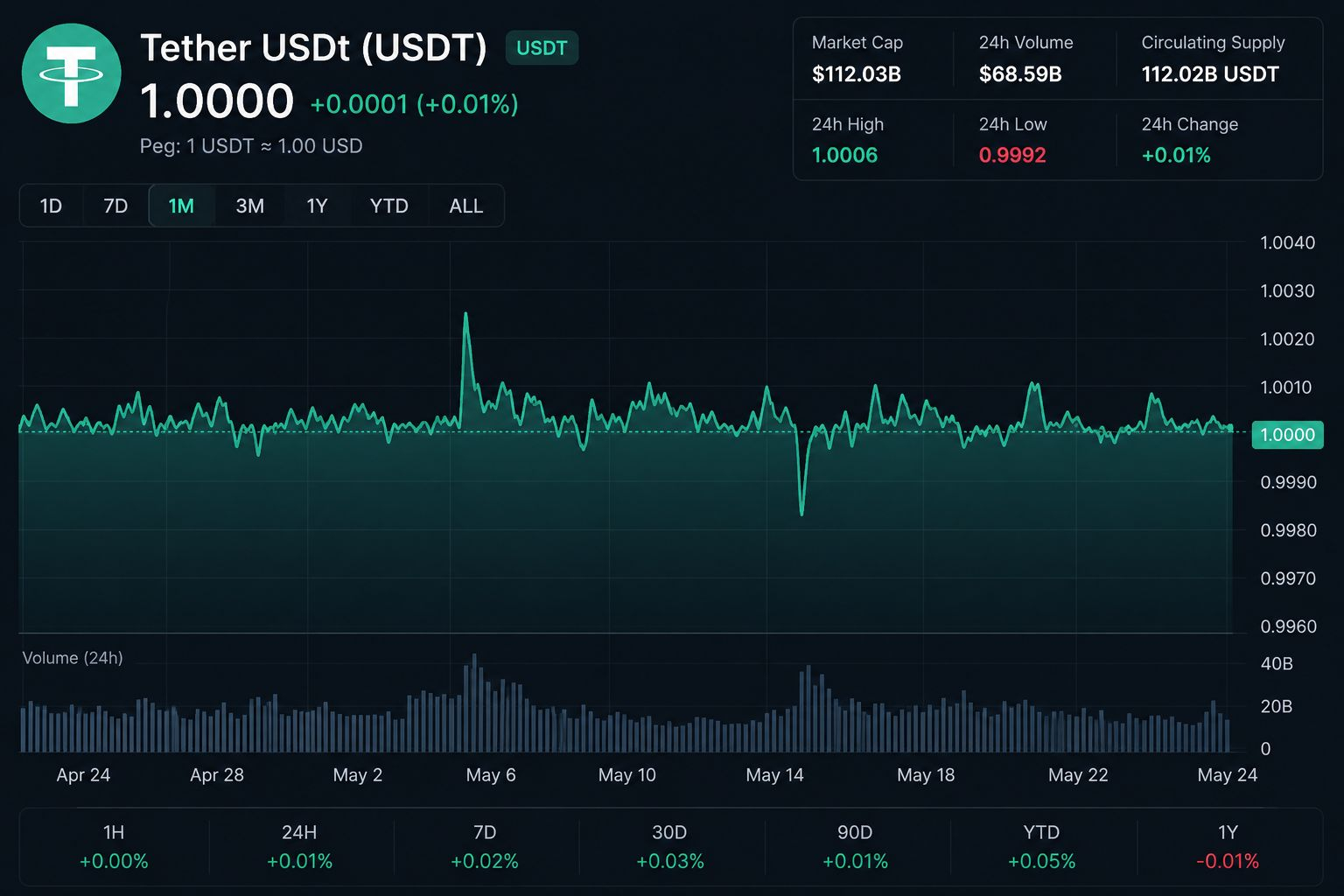Click the 24h Volume value $68.59B
This screenshot has height=896, width=1344.
pos(1020,74)
